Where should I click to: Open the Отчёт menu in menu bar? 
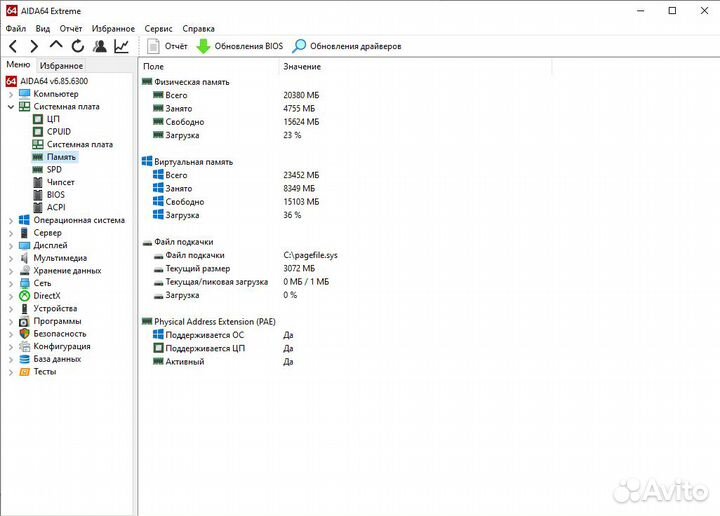[x=71, y=28]
